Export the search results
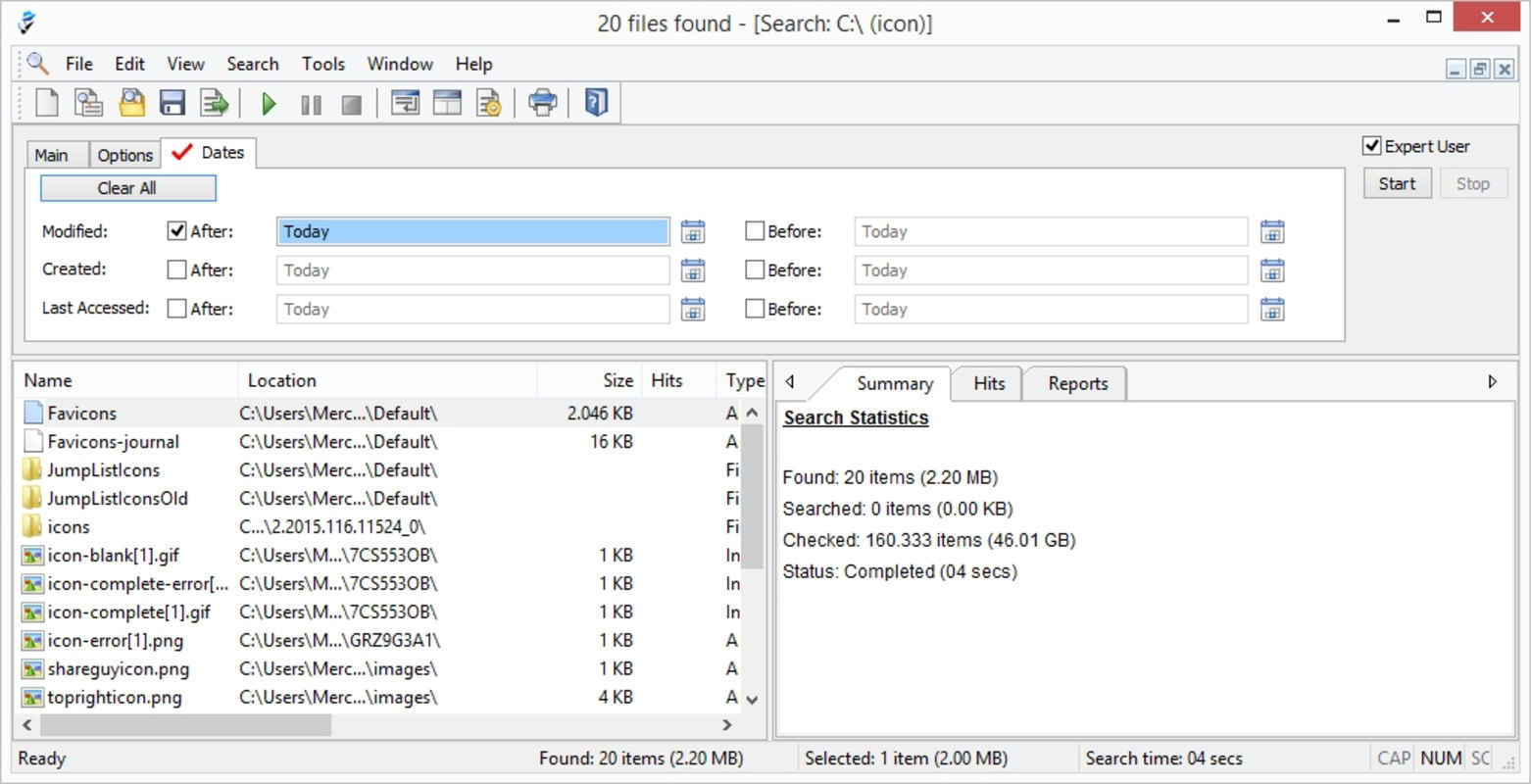The image size is (1531, 784). click(214, 103)
